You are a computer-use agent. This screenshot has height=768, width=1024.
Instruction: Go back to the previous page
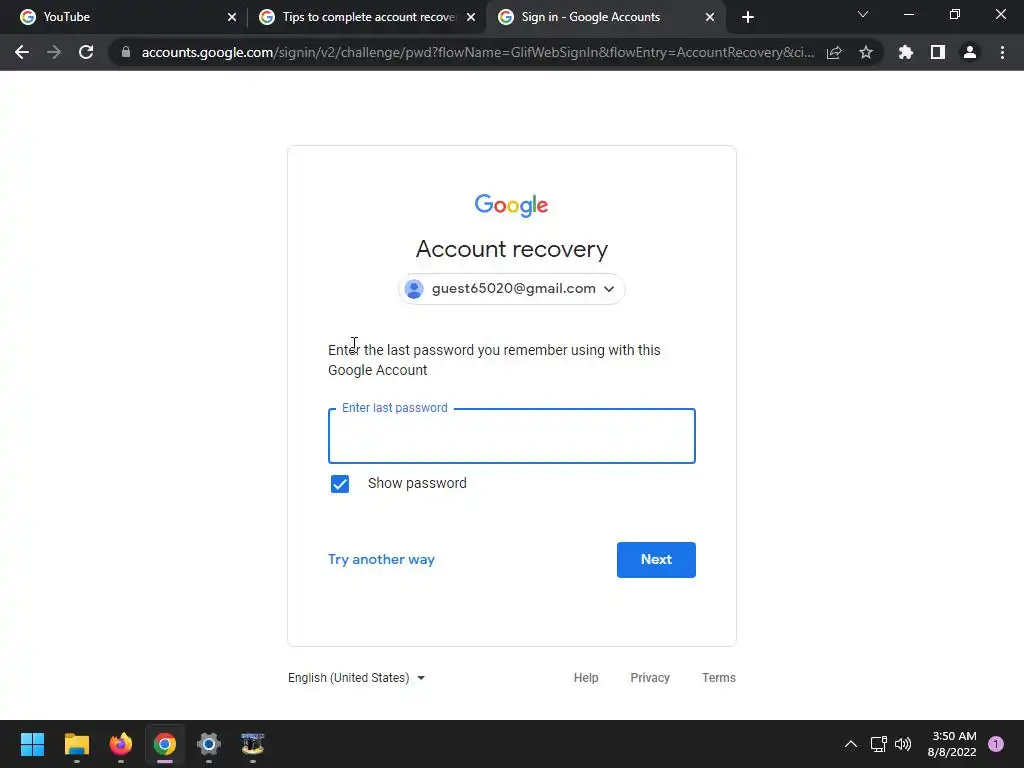[22, 52]
